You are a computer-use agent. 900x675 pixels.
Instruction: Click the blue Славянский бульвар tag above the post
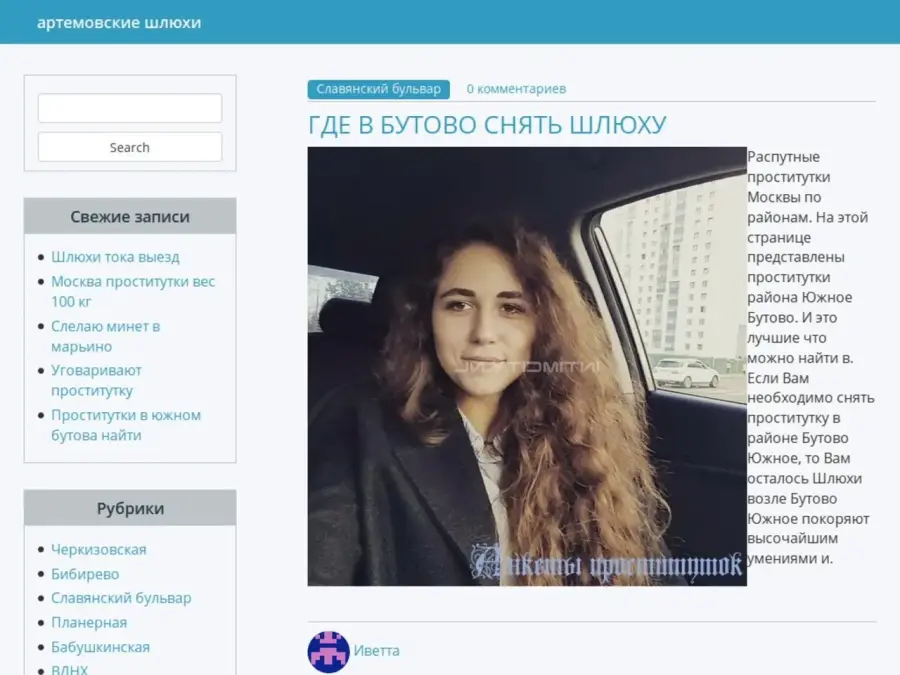pyautogui.click(x=378, y=89)
